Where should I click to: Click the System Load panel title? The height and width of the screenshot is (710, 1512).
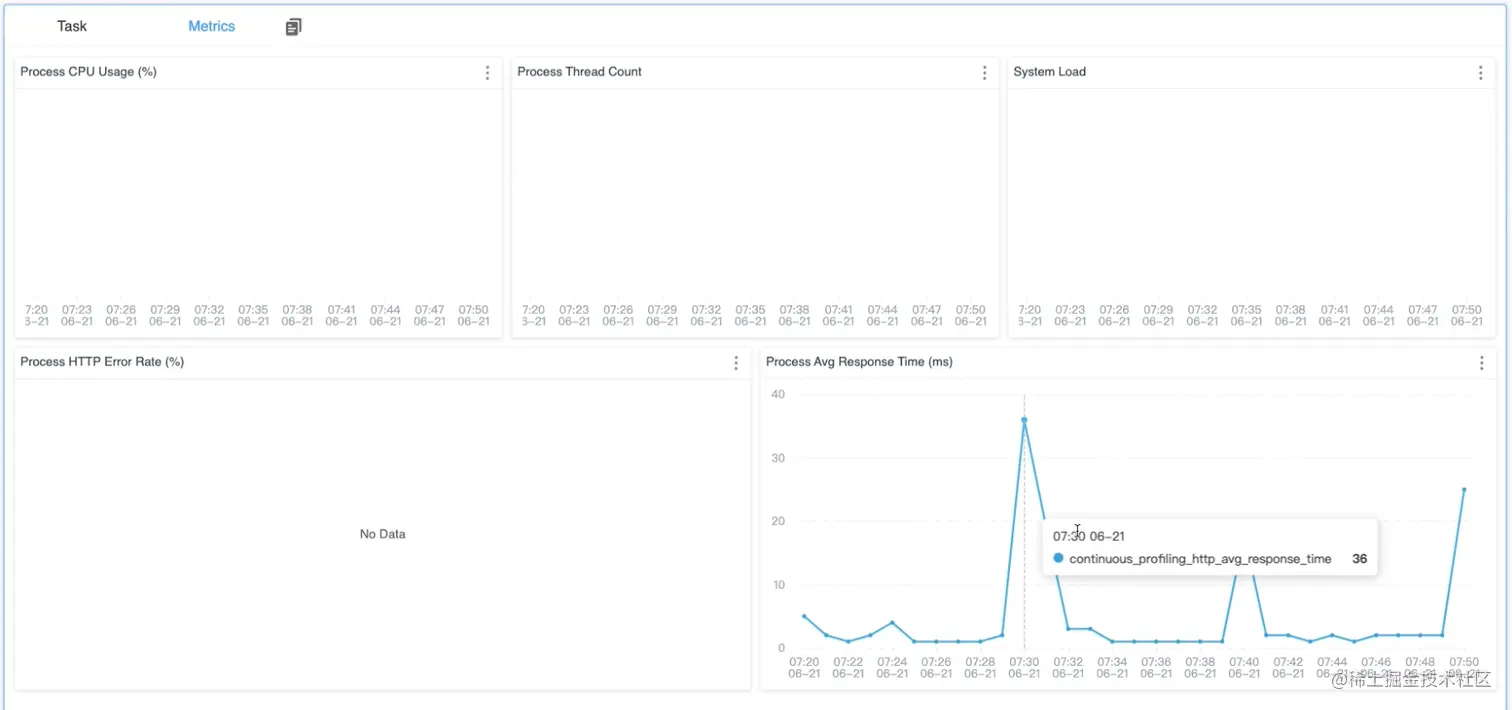click(1049, 72)
